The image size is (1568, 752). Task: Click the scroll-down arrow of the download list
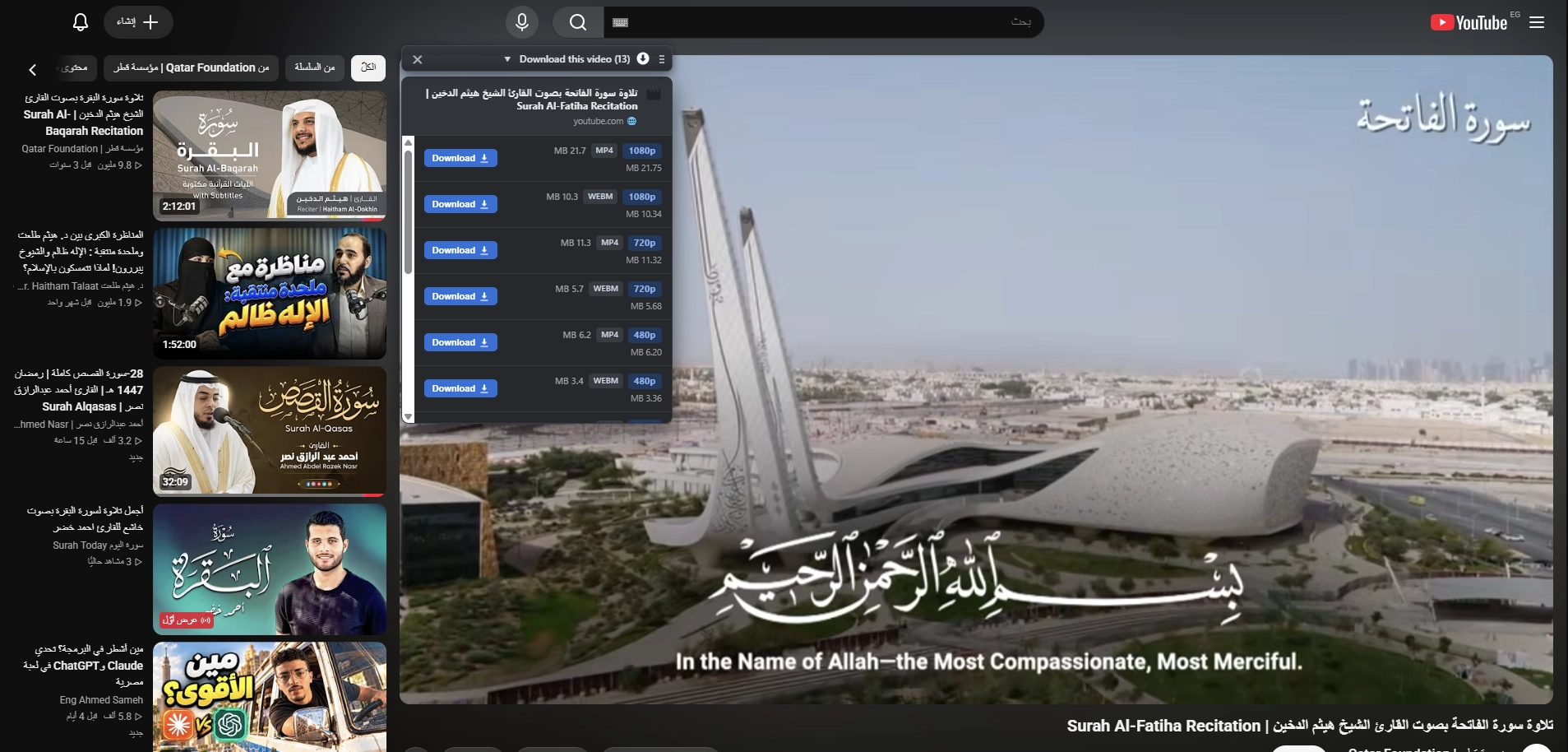[x=408, y=416]
